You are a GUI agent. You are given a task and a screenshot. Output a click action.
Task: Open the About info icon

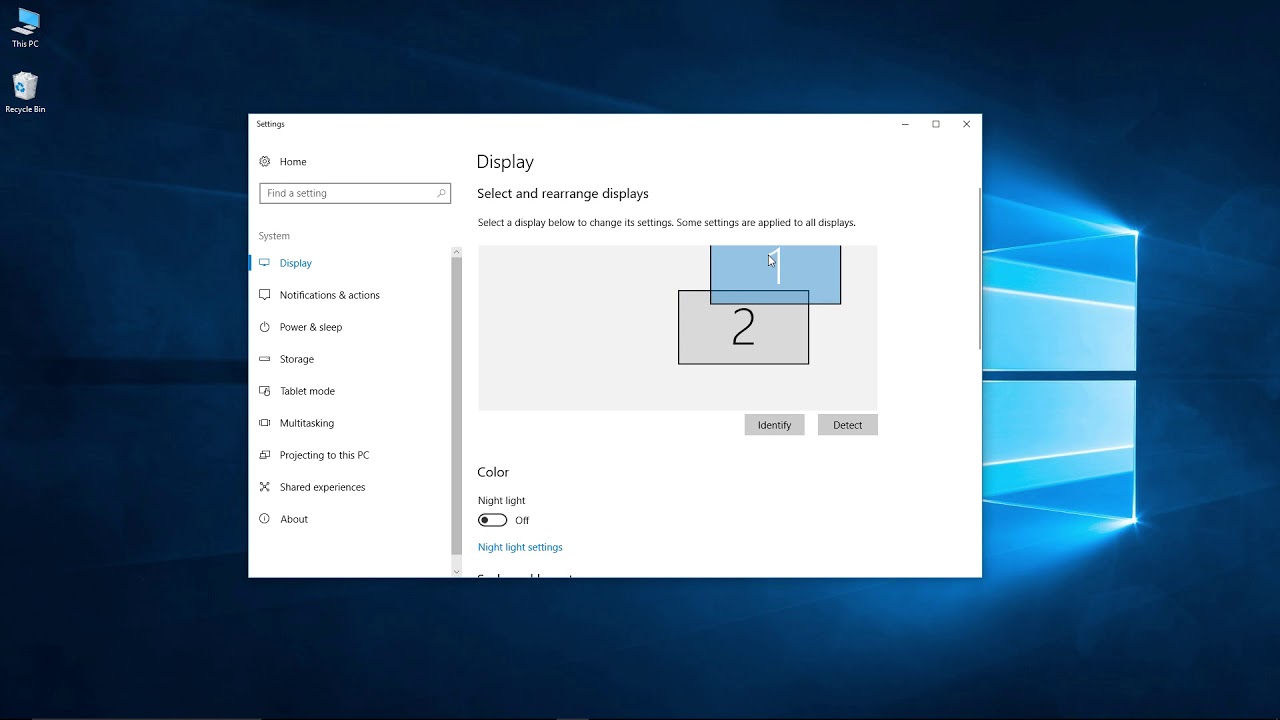[264, 519]
